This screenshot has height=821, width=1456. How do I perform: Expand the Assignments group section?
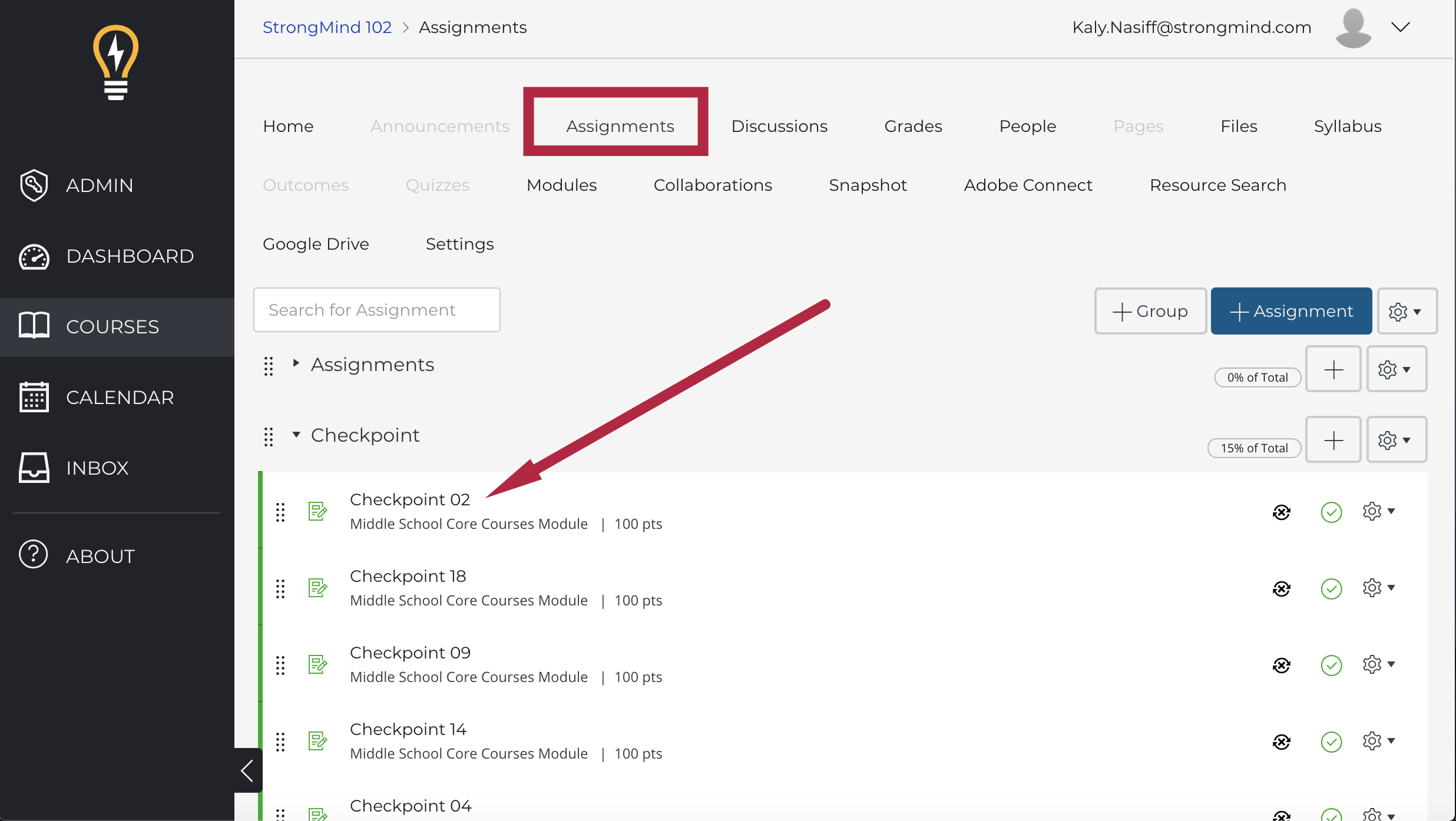[297, 364]
